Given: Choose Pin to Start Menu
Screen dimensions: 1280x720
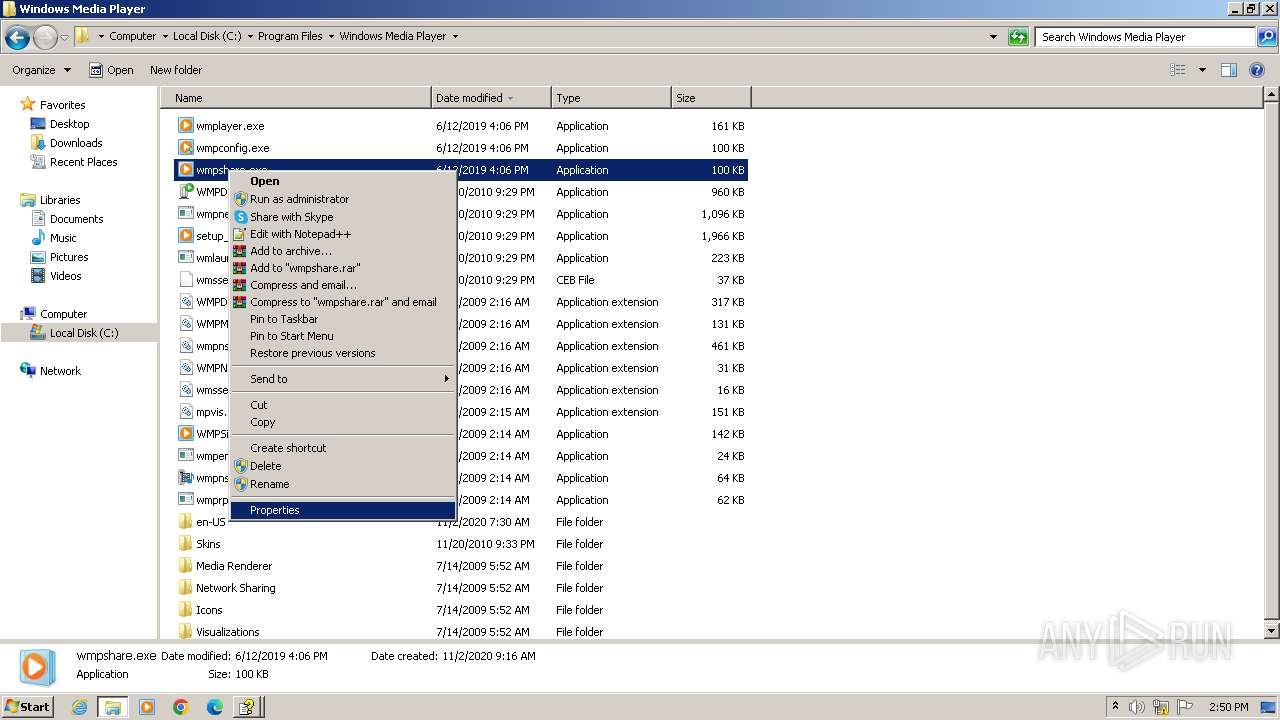Looking at the screenshot, I should point(343,336).
